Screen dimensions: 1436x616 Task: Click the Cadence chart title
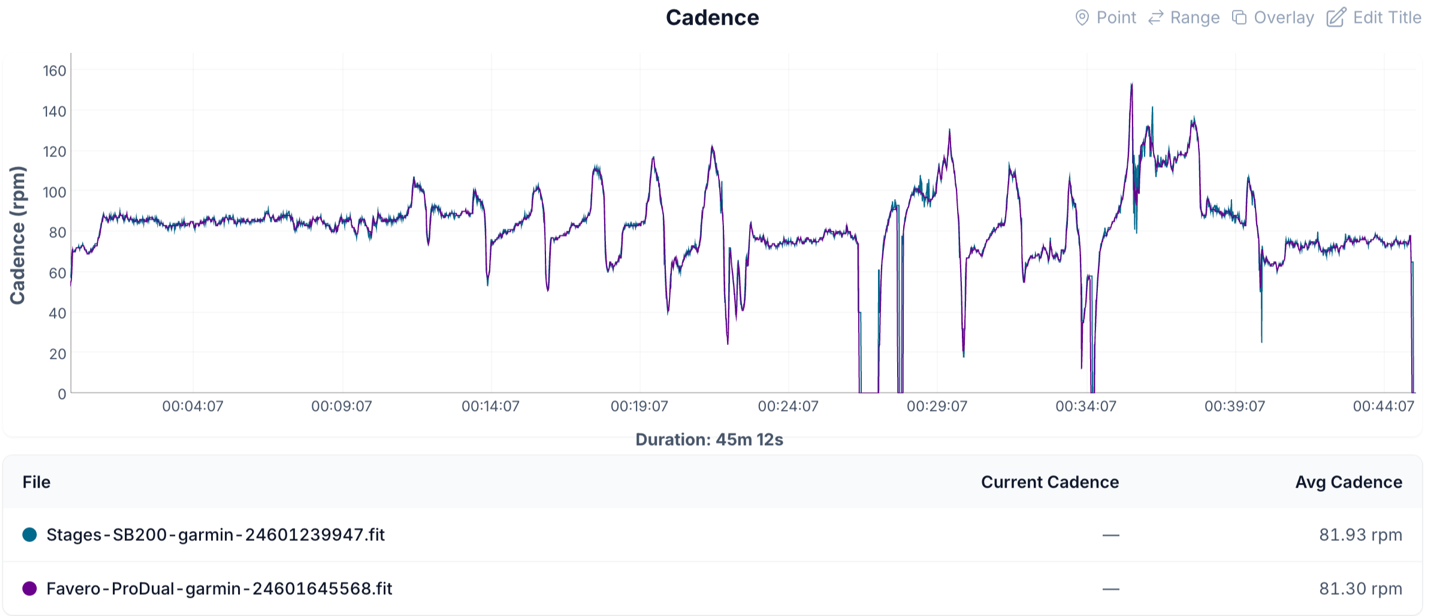pos(712,18)
